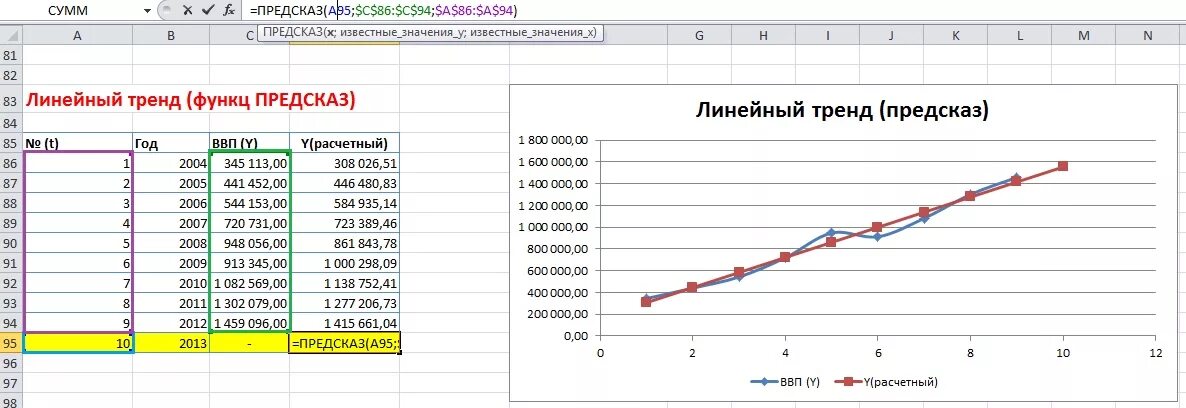
Task: Click the cell containing =ПРЕДСКАЗ(A95; formula
Action: tap(345, 344)
